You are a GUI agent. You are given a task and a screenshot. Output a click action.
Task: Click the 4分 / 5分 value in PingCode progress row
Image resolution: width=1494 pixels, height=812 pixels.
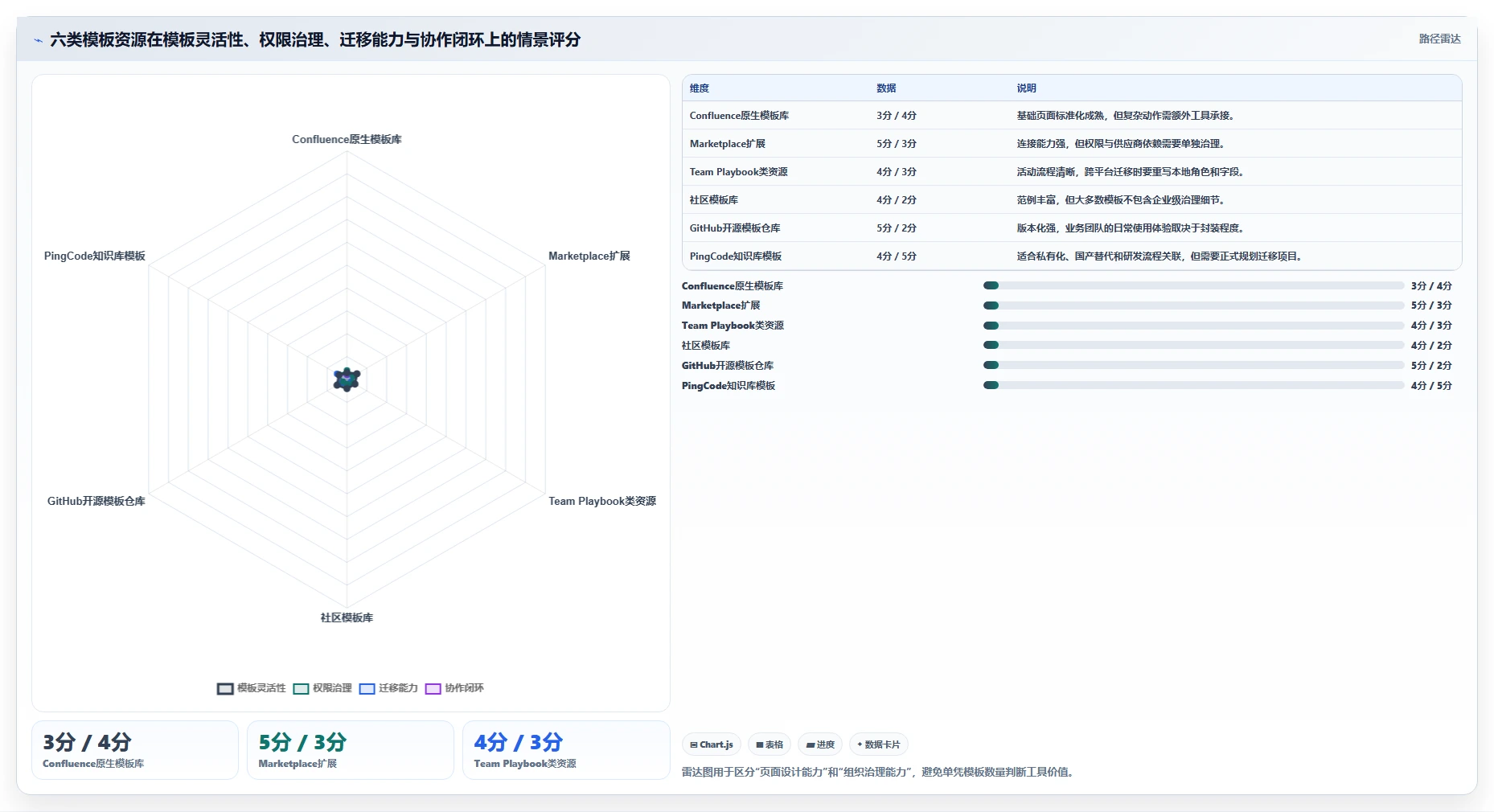(1431, 385)
